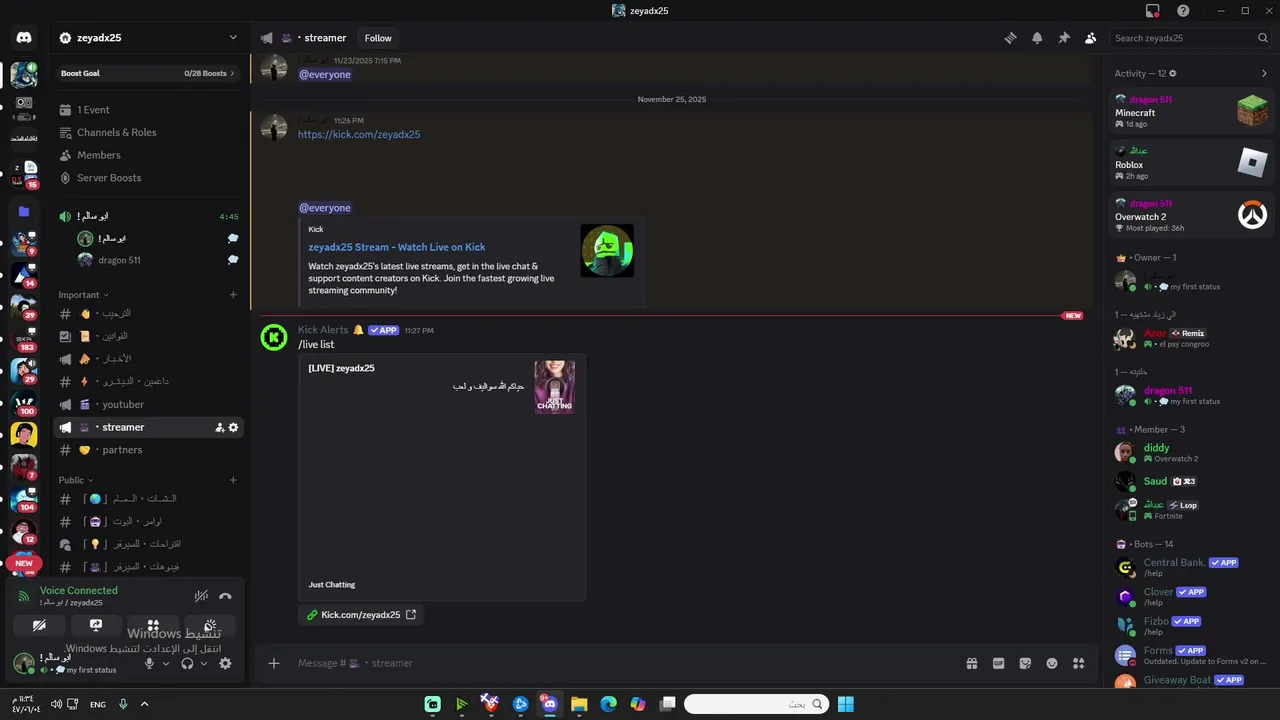This screenshot has width=1280, height=720.
Task: Toggle noise suppression icon in voice panel
Action: click(x=201, y=596)
